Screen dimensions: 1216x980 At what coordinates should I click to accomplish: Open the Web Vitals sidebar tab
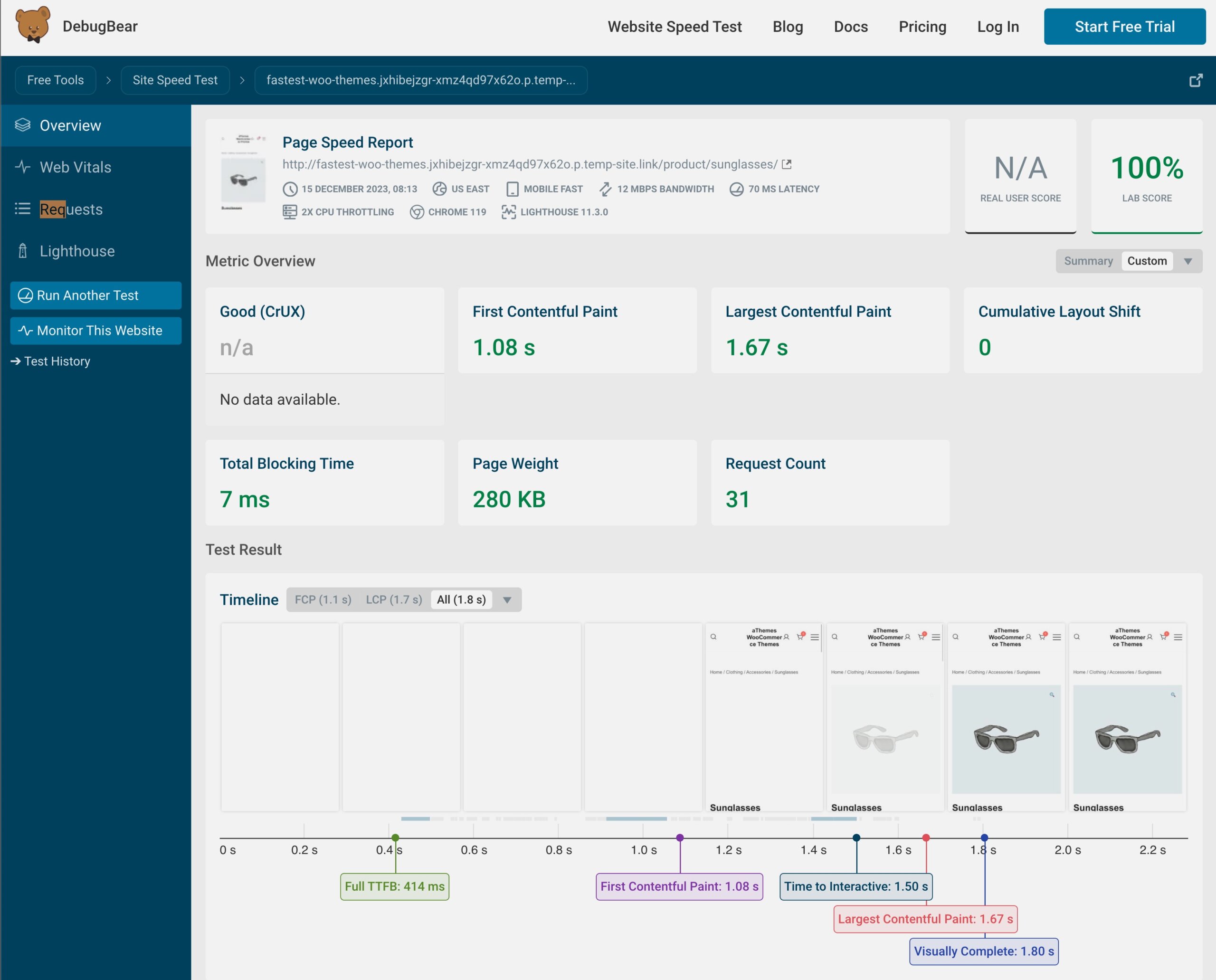[x=96, y=167]
